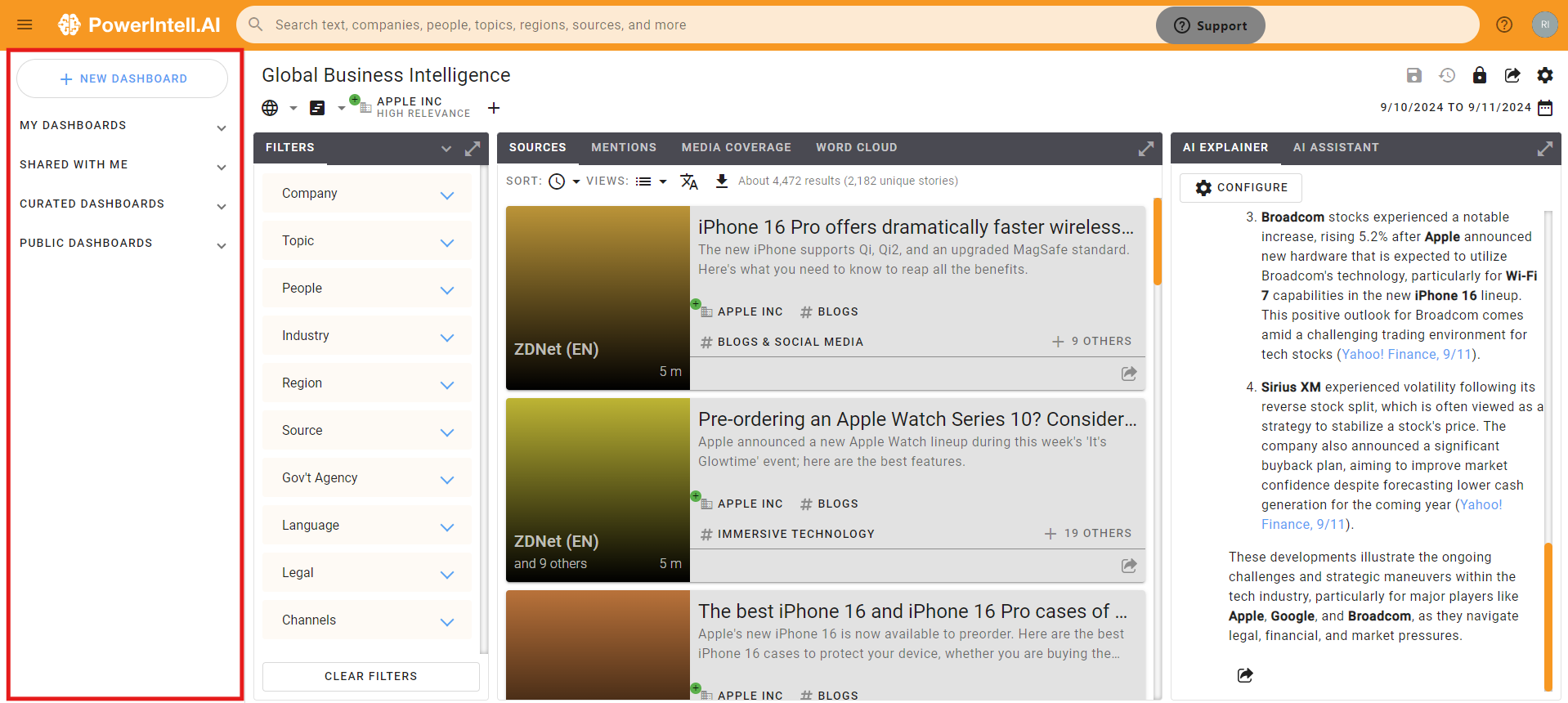
Task: Click the AI Explainer orange scrollbar
Action: point(1548,617)
